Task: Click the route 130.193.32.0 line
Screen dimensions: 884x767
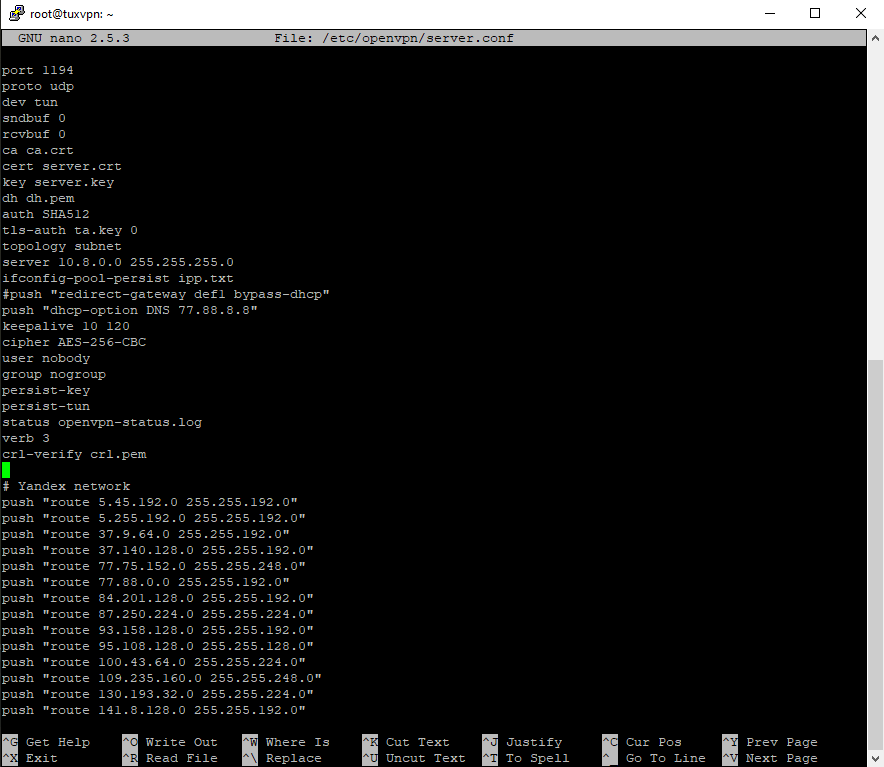Action: tap(157, 694)
